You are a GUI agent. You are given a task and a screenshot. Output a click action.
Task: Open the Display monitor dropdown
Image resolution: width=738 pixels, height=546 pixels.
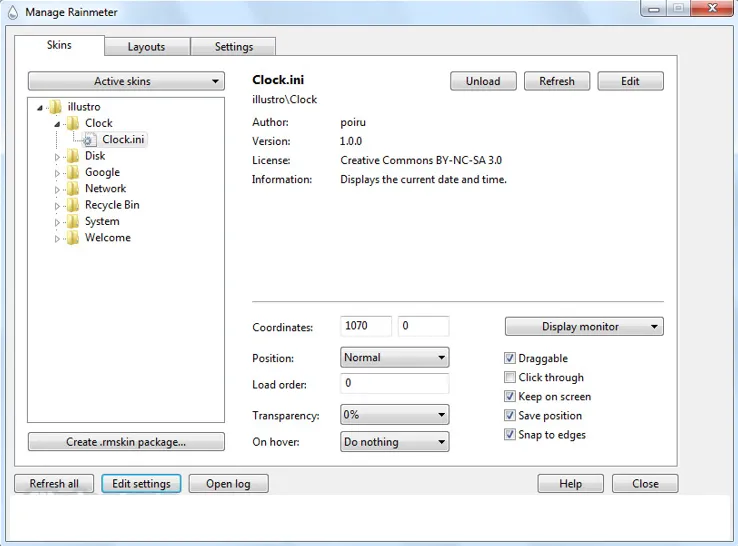pos(584,327)
